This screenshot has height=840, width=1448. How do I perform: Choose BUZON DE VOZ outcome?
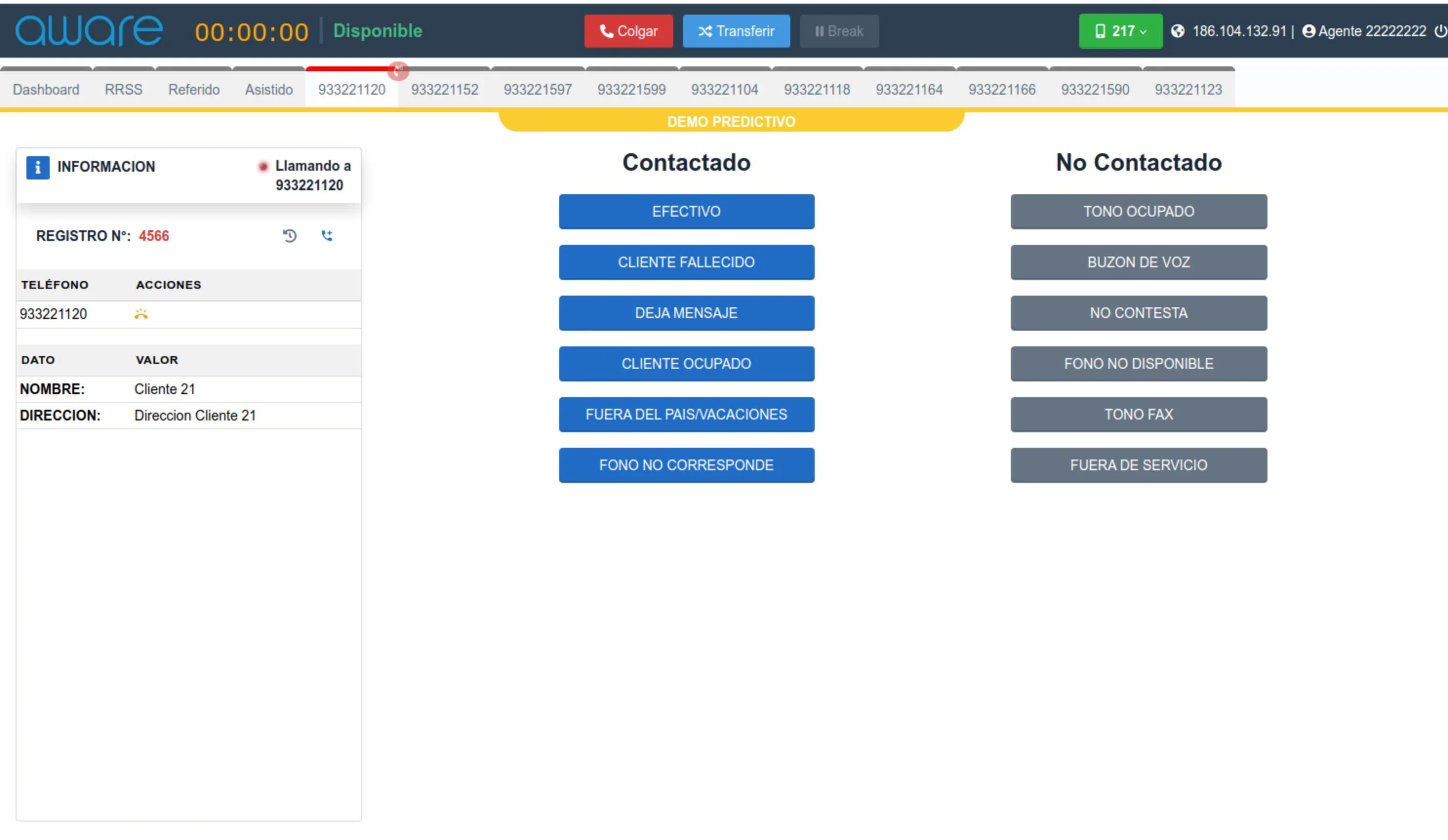click(x=1139, y=262)
